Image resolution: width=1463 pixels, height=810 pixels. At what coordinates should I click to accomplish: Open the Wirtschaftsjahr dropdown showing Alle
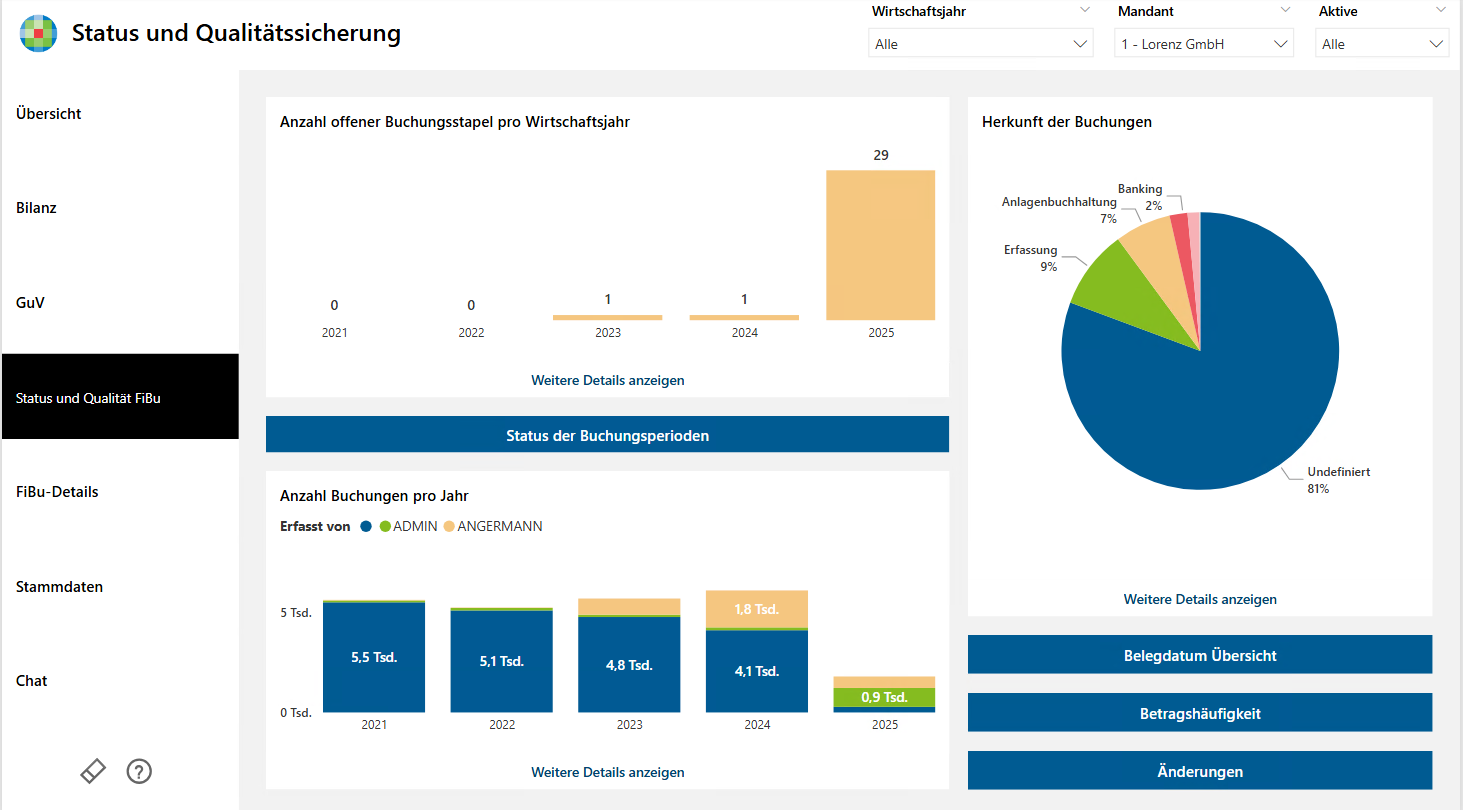980,44
